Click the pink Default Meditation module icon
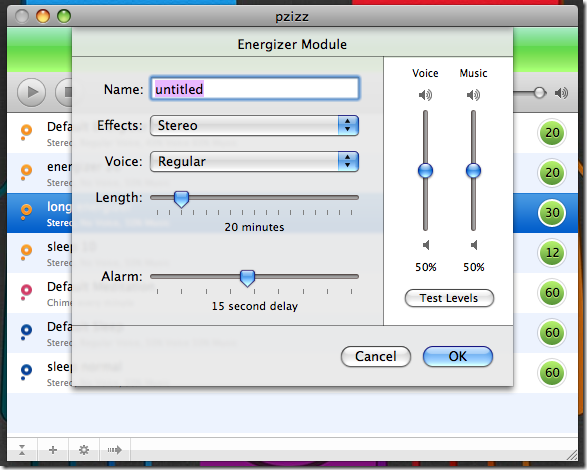This screenshot has width=587, height=470. (x=26, y=292)
